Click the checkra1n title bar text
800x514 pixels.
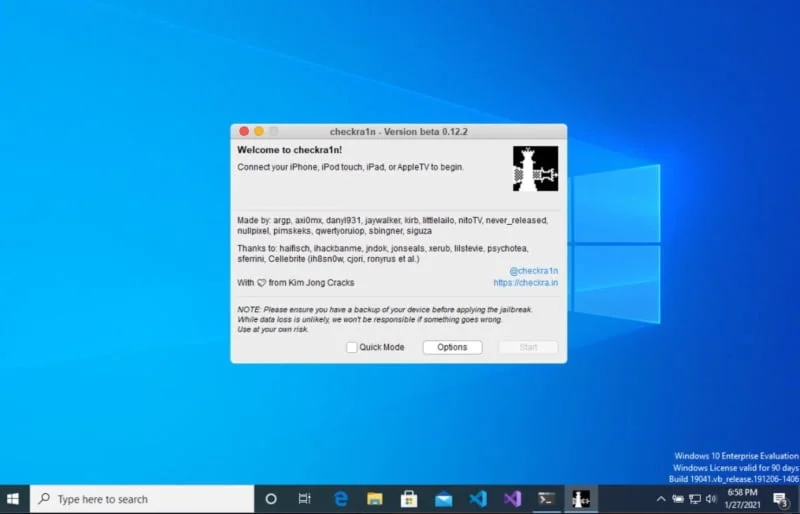tap(398, 132)
